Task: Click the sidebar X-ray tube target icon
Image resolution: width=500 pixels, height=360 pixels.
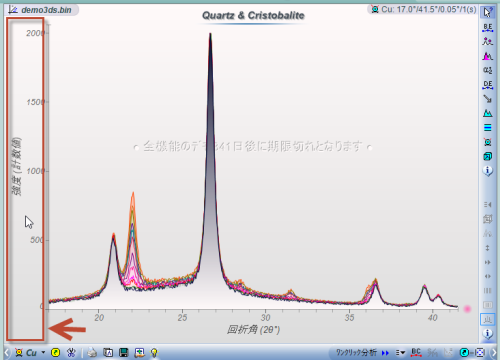Action: tap(488, 142)
